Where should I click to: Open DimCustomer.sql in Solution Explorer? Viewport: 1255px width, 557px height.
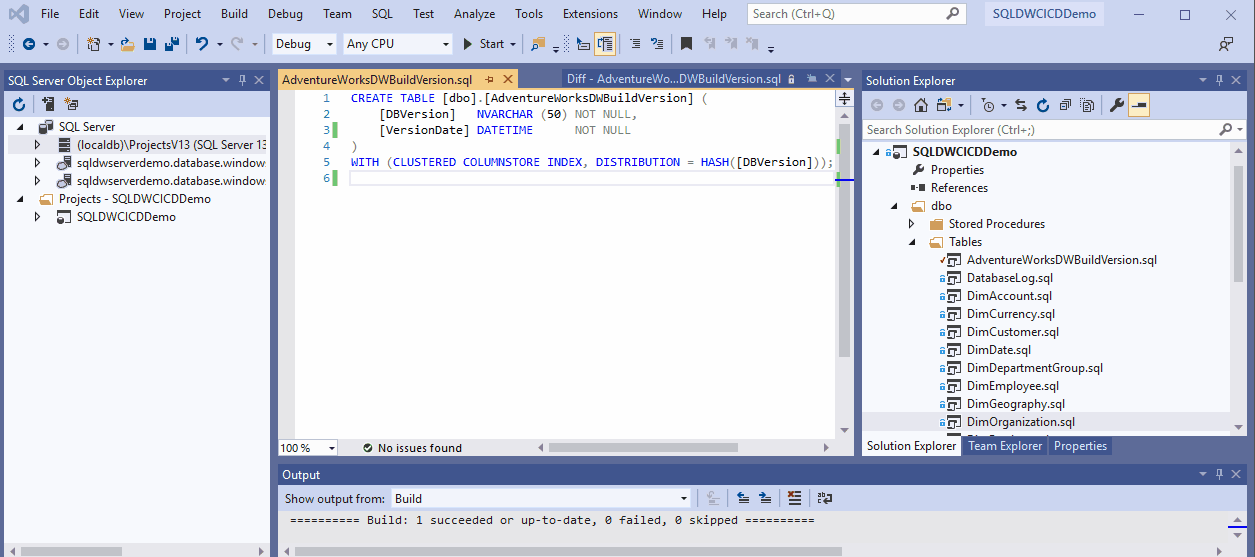tap(1012, 332)
